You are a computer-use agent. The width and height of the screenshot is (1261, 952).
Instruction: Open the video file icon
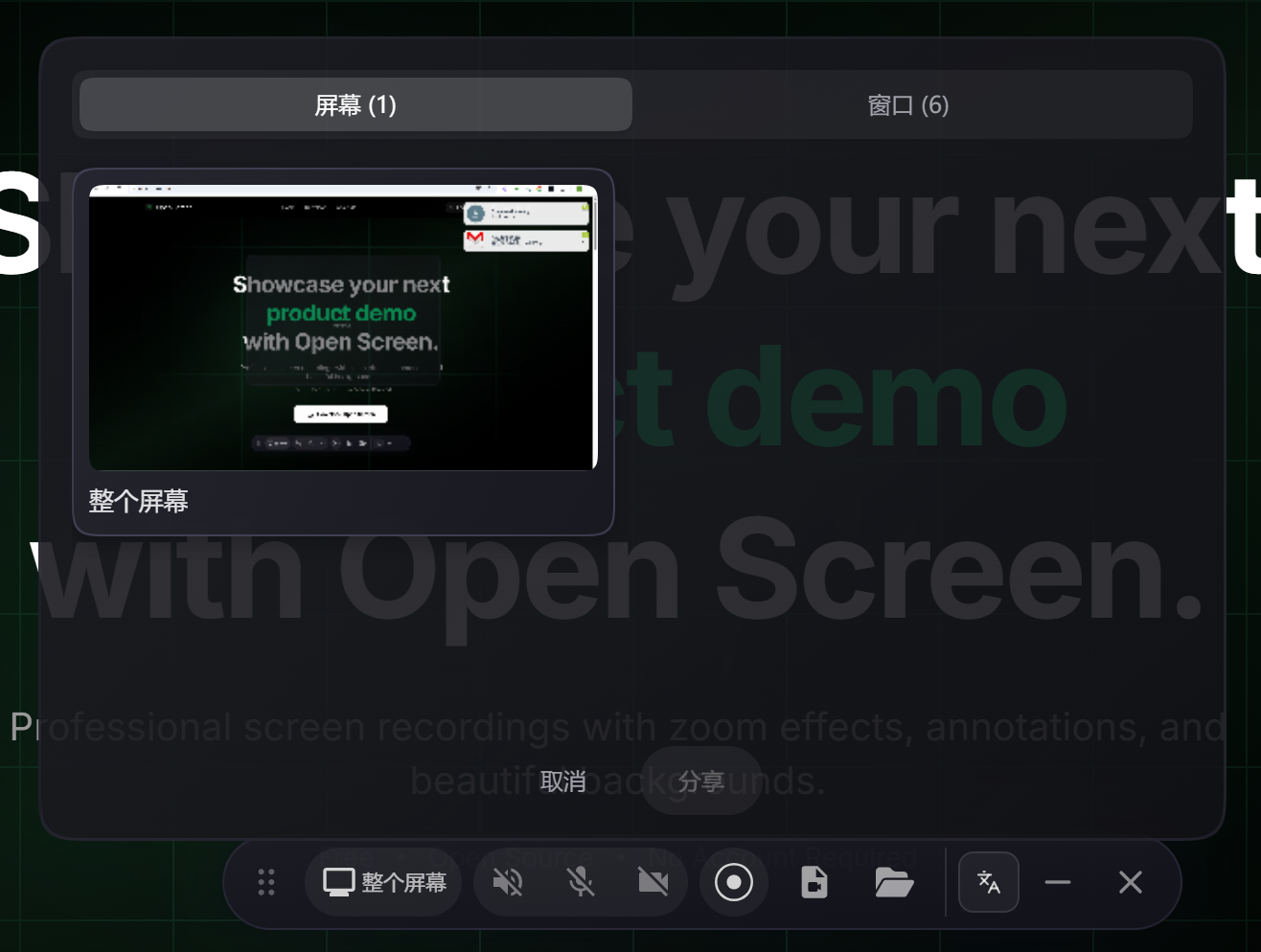pos(814,882)
